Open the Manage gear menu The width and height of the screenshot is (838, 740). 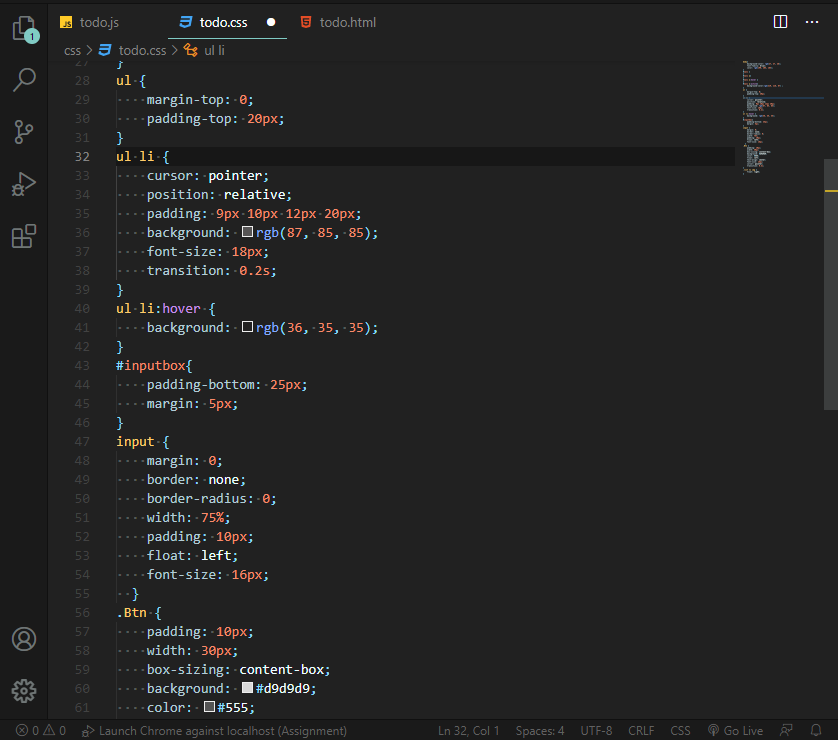tap(24, 691)
